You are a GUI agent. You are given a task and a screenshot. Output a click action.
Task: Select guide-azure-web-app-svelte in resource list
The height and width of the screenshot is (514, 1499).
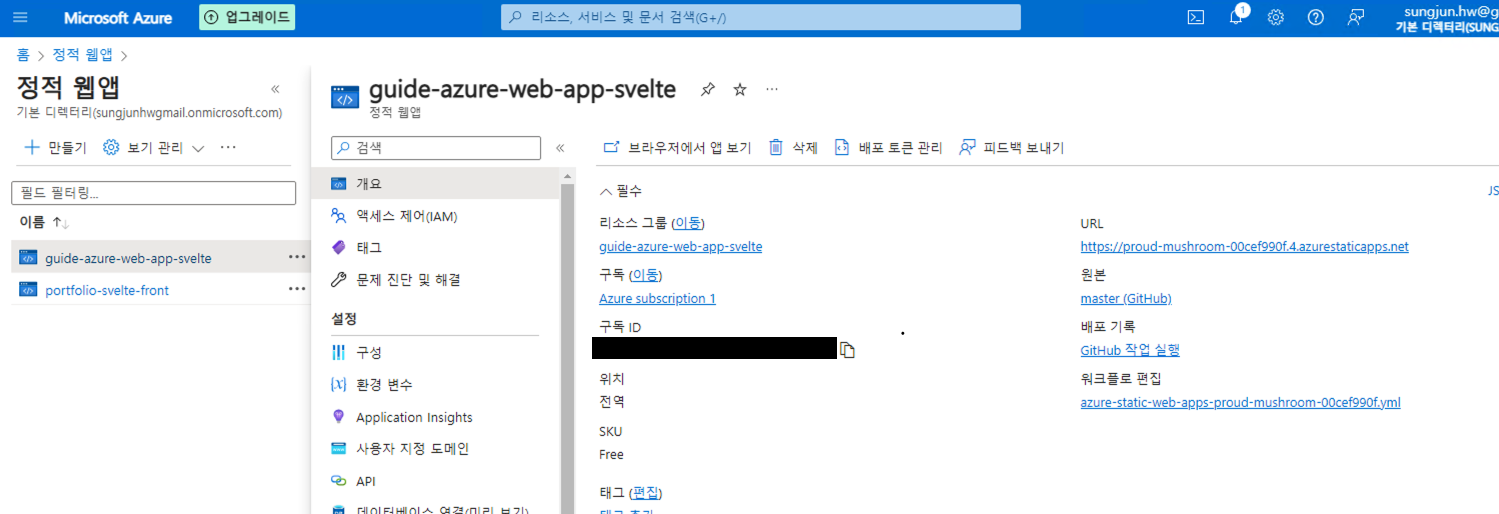pos(128,258)
